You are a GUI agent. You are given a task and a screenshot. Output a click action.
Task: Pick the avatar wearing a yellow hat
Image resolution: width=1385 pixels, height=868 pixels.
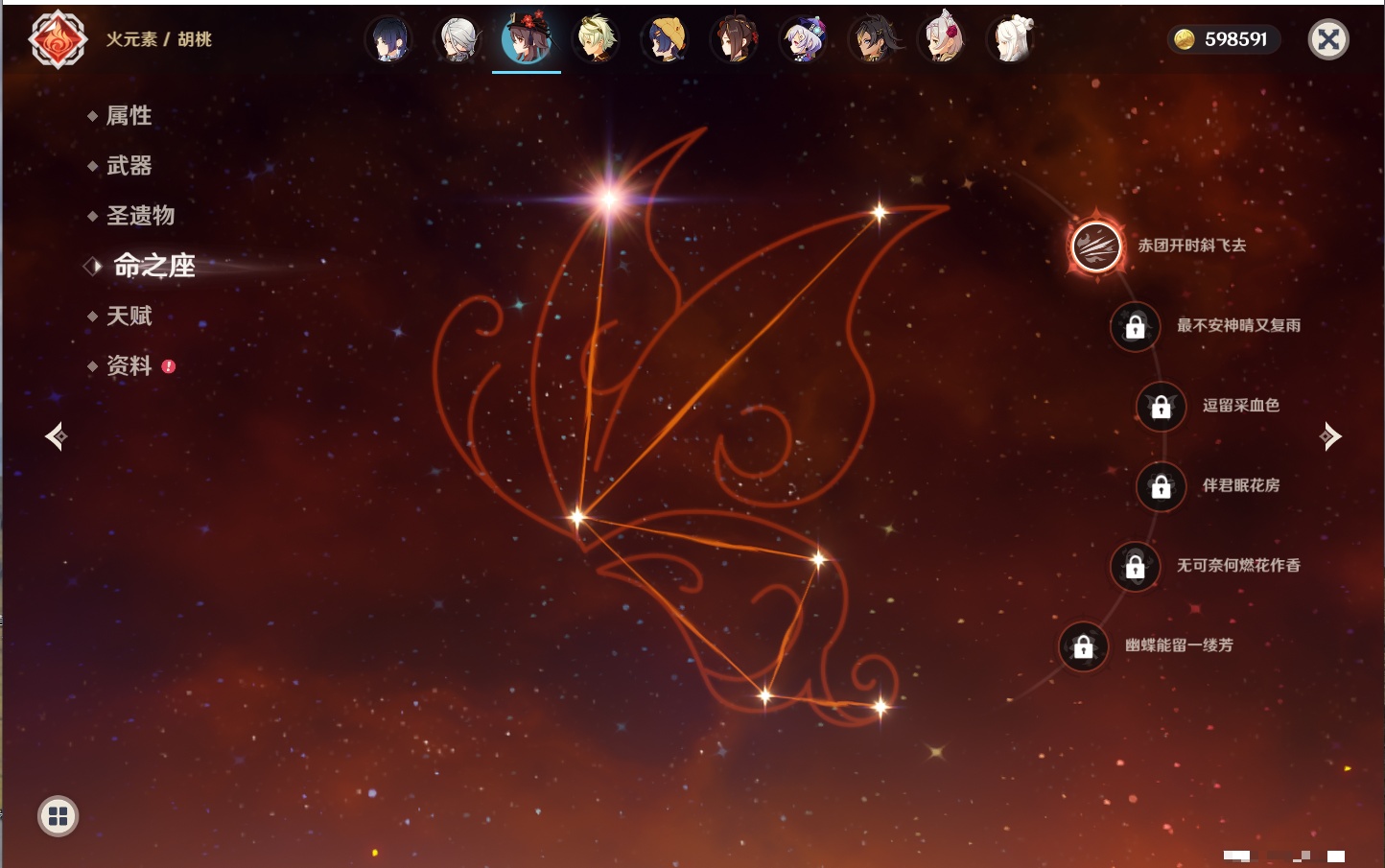click(665, 40)
